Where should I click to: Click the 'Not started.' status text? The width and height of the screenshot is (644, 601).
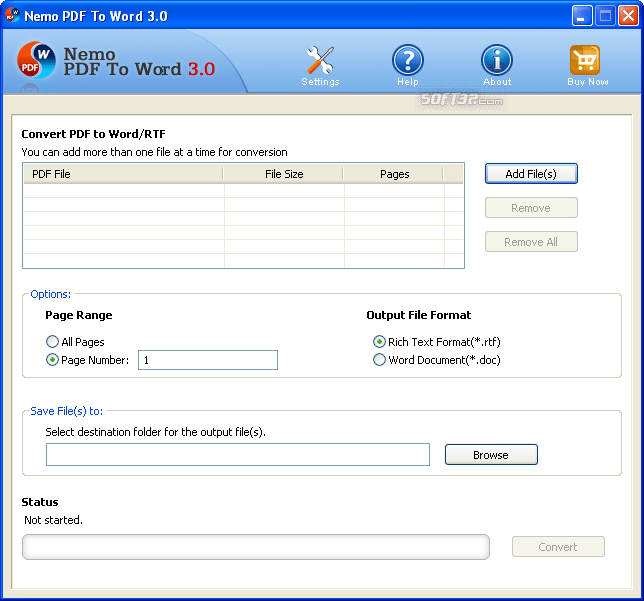(53, 520)
